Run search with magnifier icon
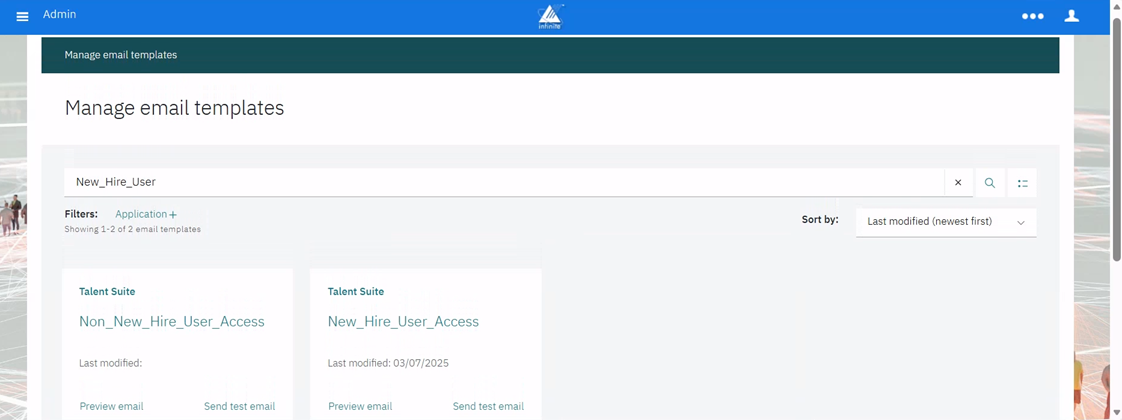The width and height of the screenshot is (1122, 420). tap(990, 183)
